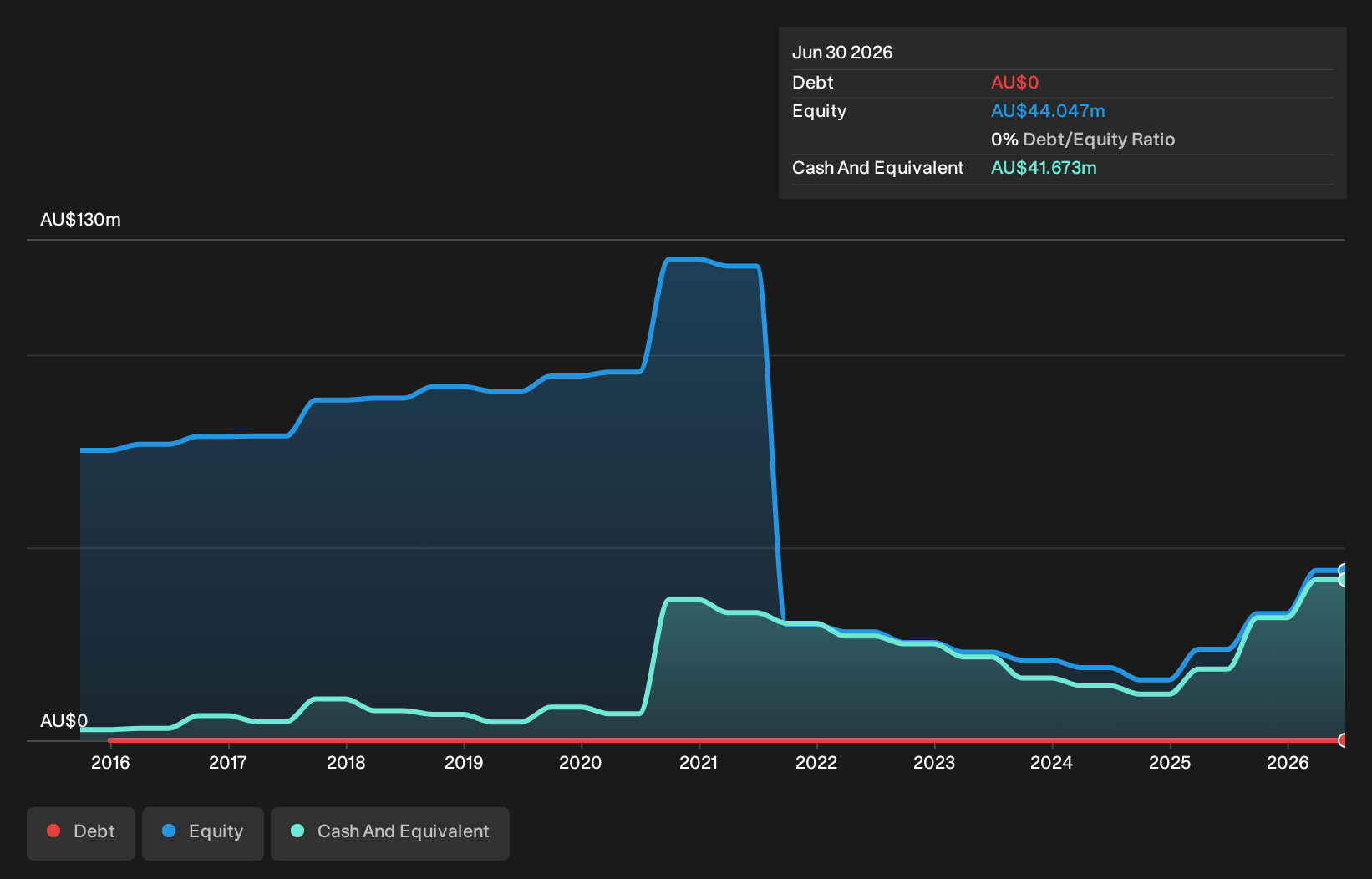Click the 2016 x-axis label

[110, 762]
